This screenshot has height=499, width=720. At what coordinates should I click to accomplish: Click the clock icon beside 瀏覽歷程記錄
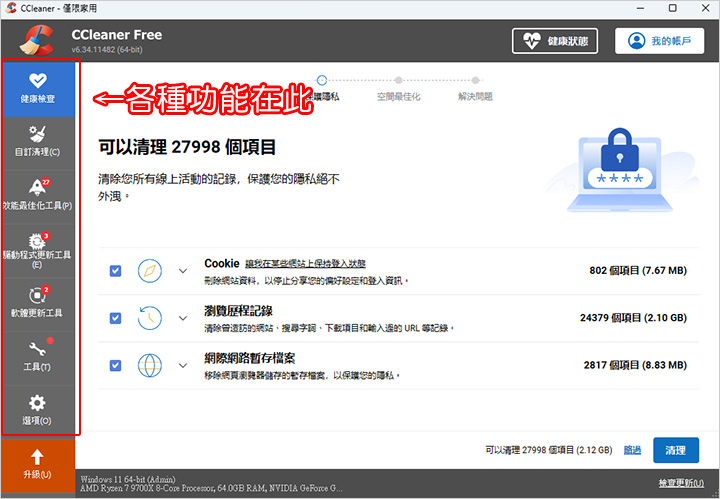pos(150,318)
